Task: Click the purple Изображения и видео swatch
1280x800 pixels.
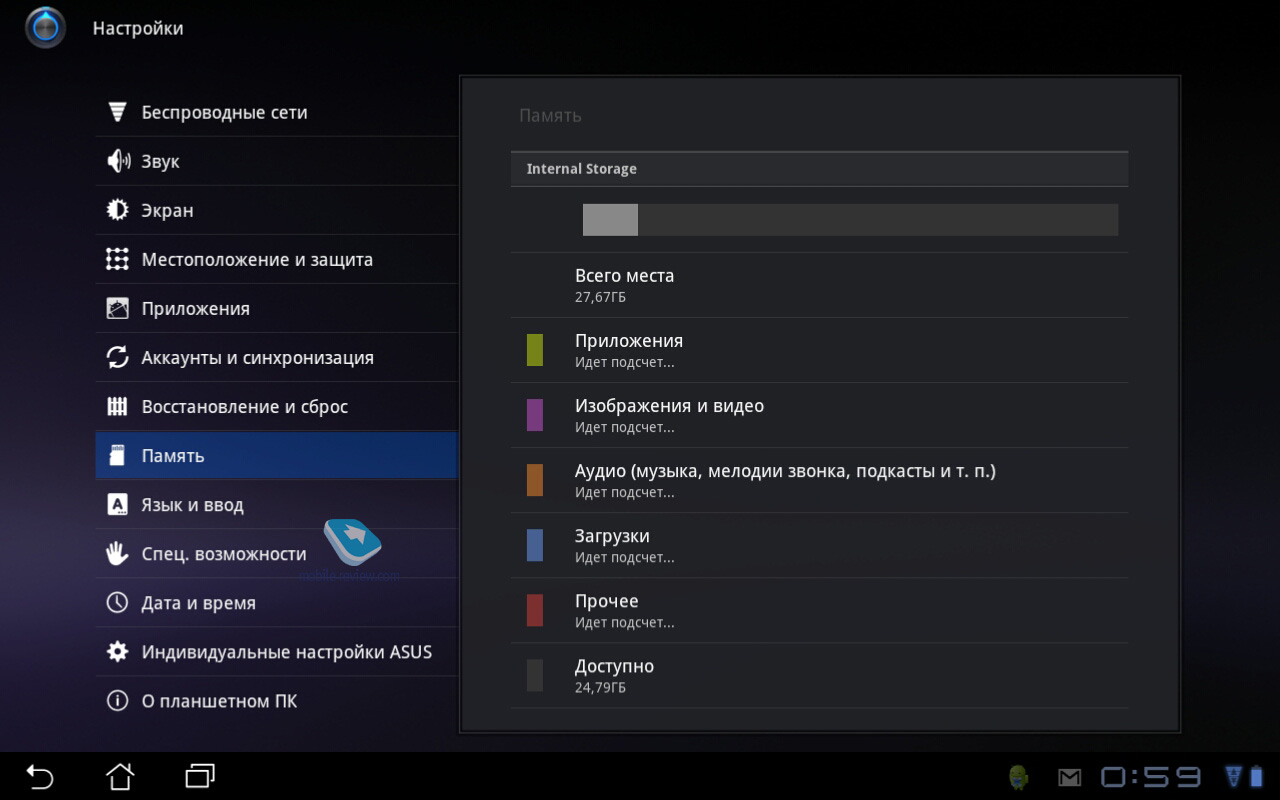Action: (535, 415)
